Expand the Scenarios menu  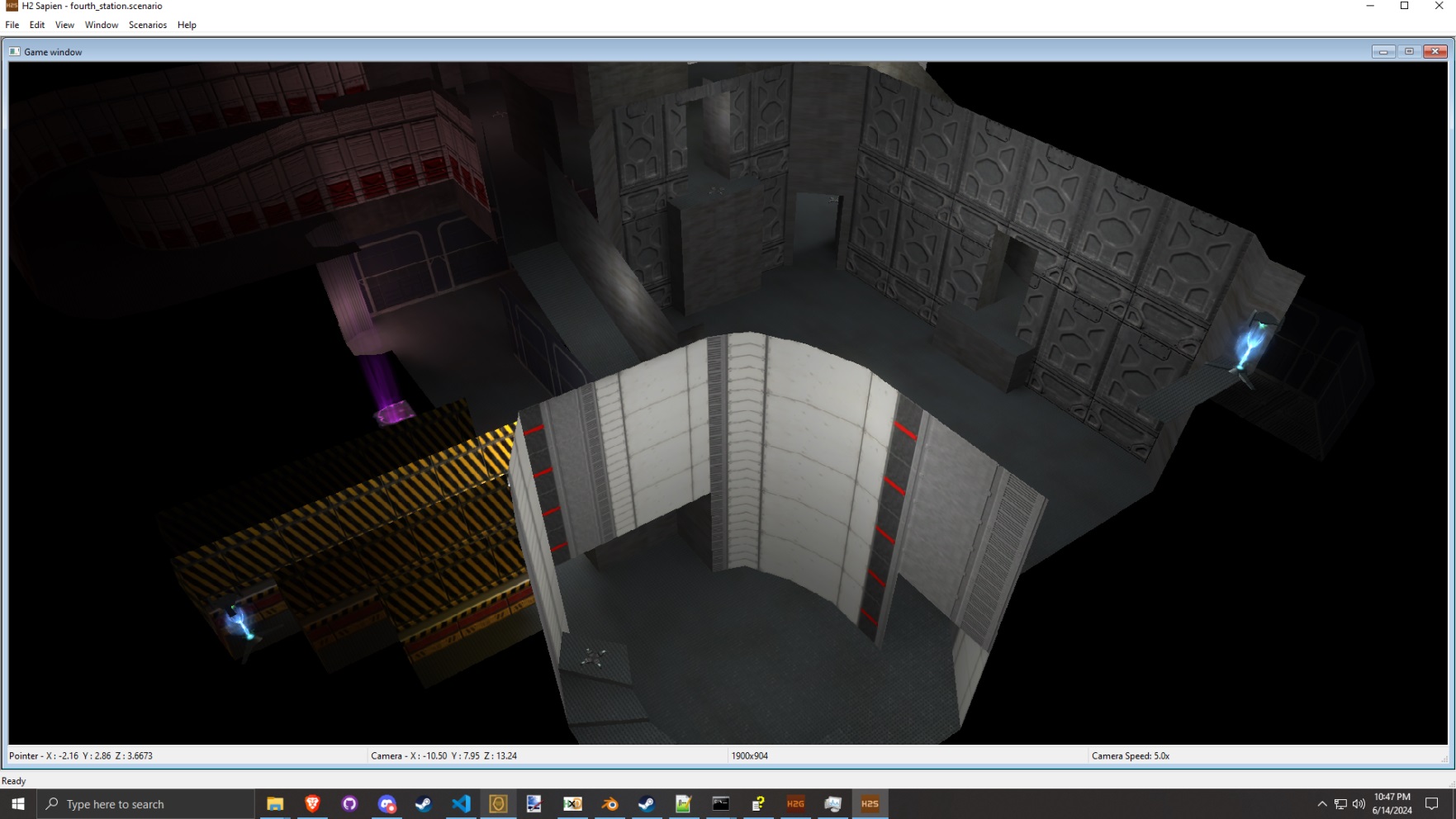click(x=148, y=25)
